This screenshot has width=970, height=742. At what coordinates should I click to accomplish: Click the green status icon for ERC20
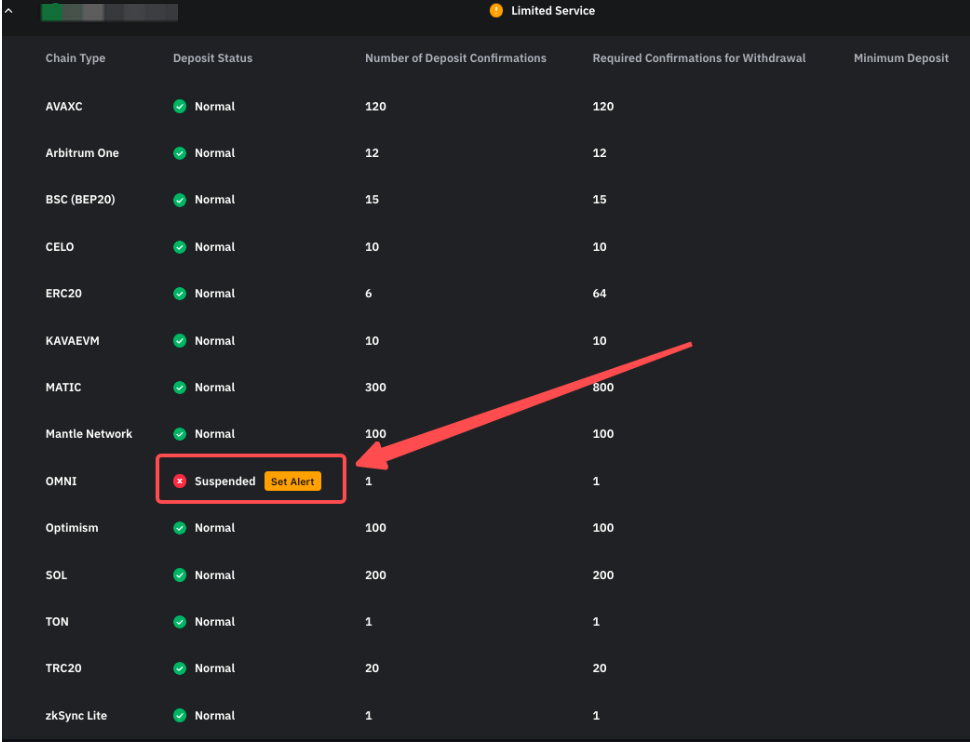tap(180, 294)
